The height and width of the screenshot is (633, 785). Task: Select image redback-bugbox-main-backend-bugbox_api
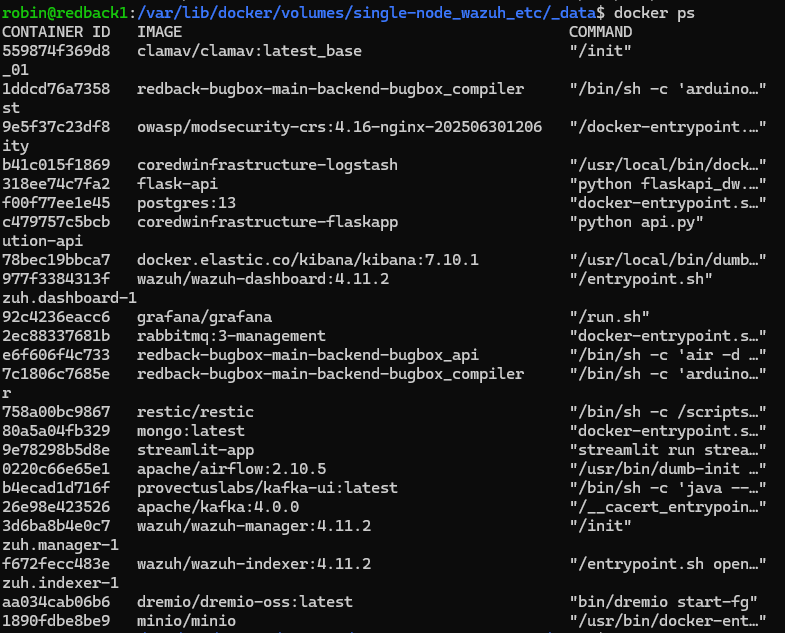(x=308, y=356)
